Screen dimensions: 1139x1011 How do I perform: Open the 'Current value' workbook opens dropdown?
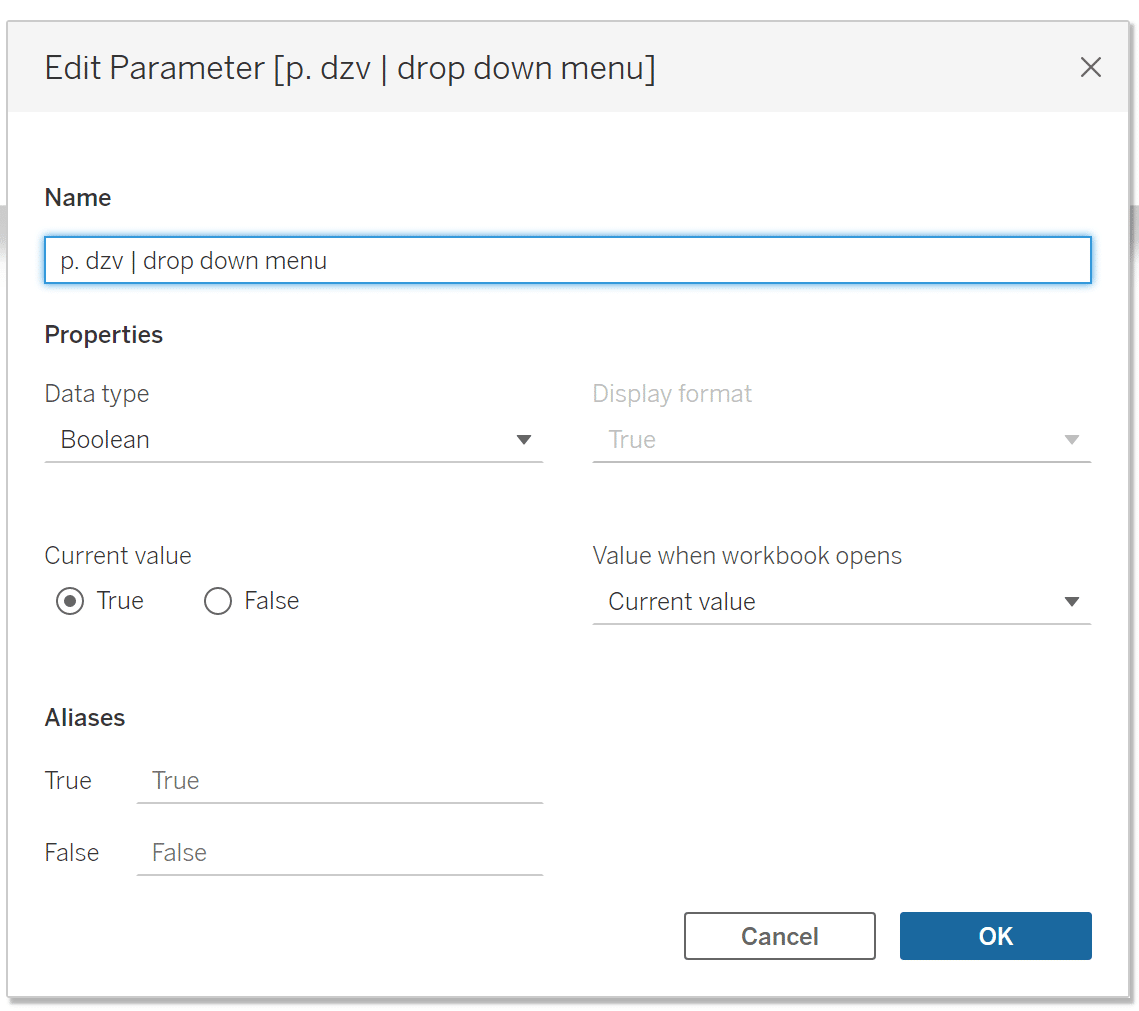(x=842, y=601)
